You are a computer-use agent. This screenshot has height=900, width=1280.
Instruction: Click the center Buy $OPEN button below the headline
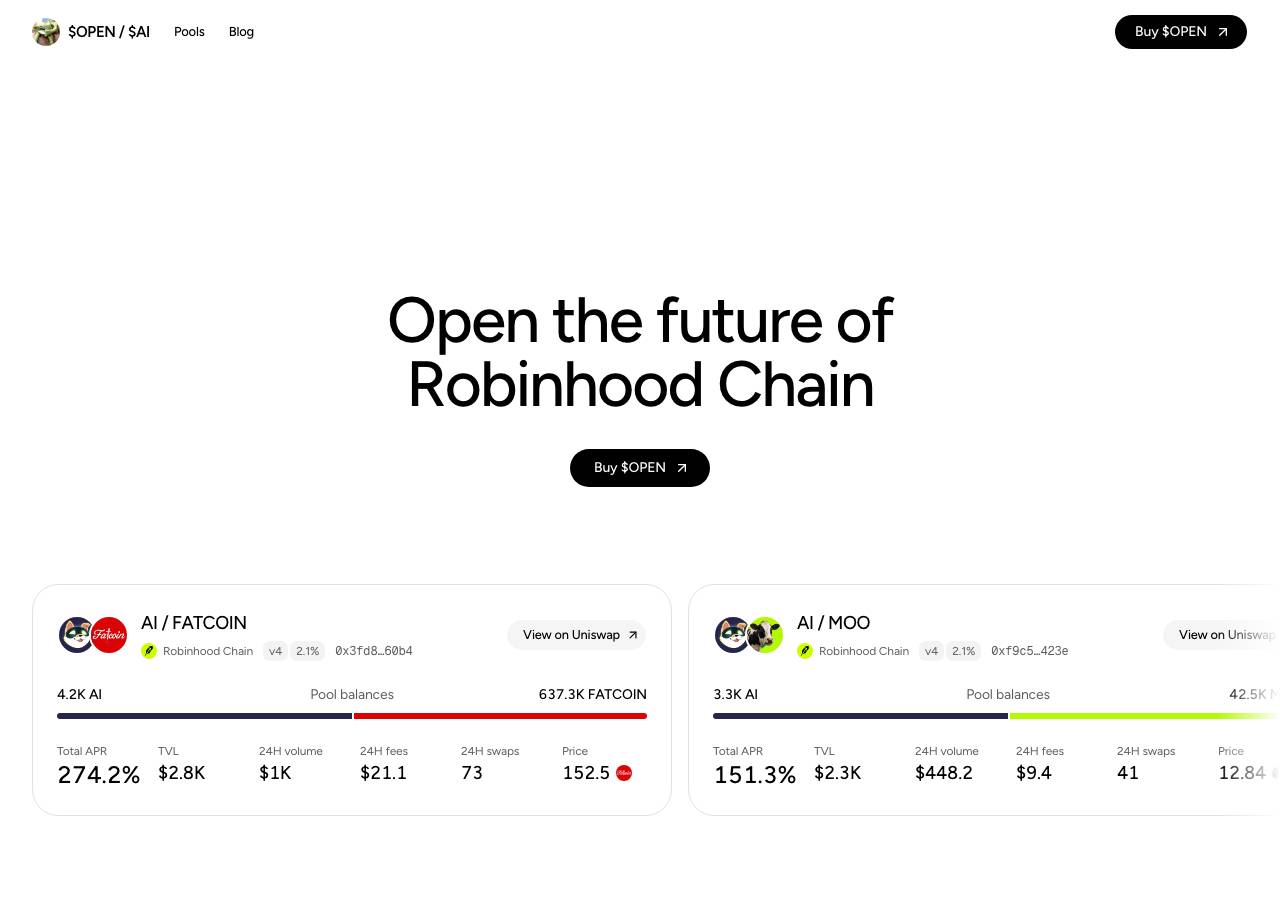click(640, 468)
